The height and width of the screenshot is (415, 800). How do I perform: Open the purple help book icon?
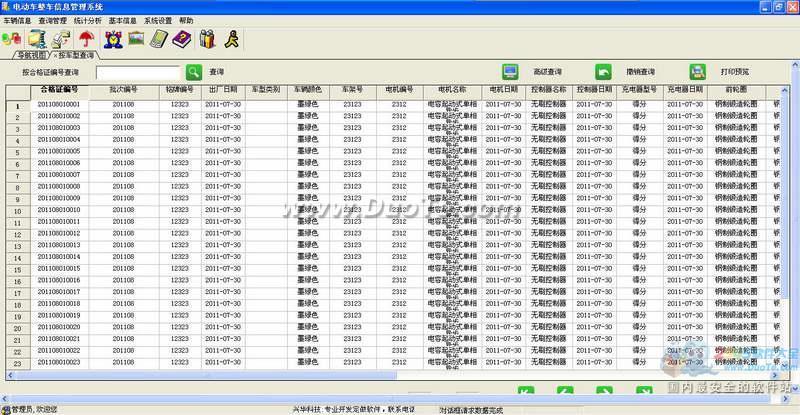tap(182, 39)
